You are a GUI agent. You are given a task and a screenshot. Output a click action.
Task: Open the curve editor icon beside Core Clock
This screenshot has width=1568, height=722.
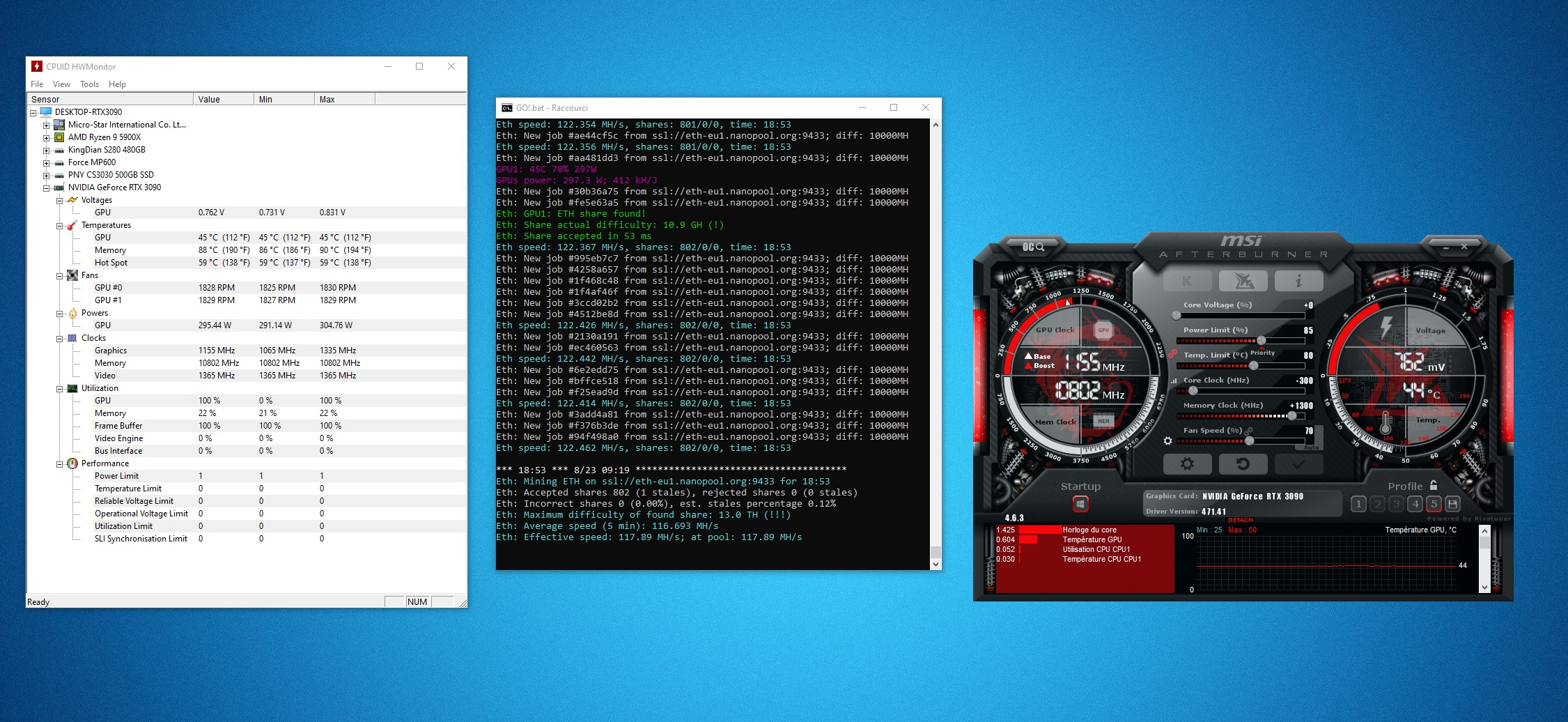(x=1174, y=381)
